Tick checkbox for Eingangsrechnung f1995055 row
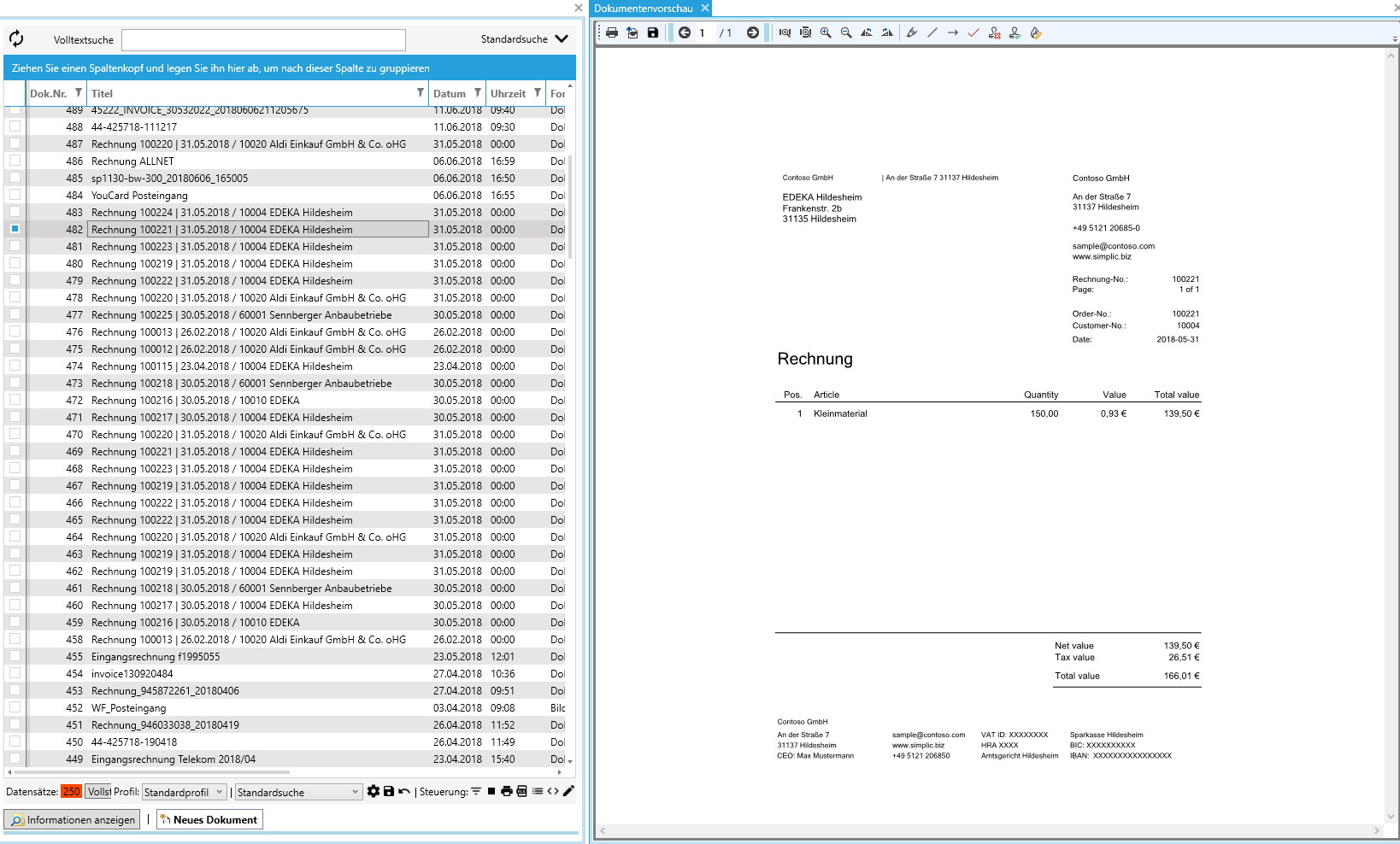 click(15, 655)
